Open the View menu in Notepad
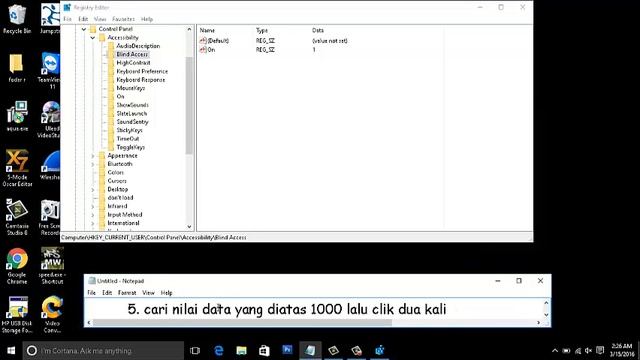Screen dimensions: 640x360 click(x=148, y=293)
